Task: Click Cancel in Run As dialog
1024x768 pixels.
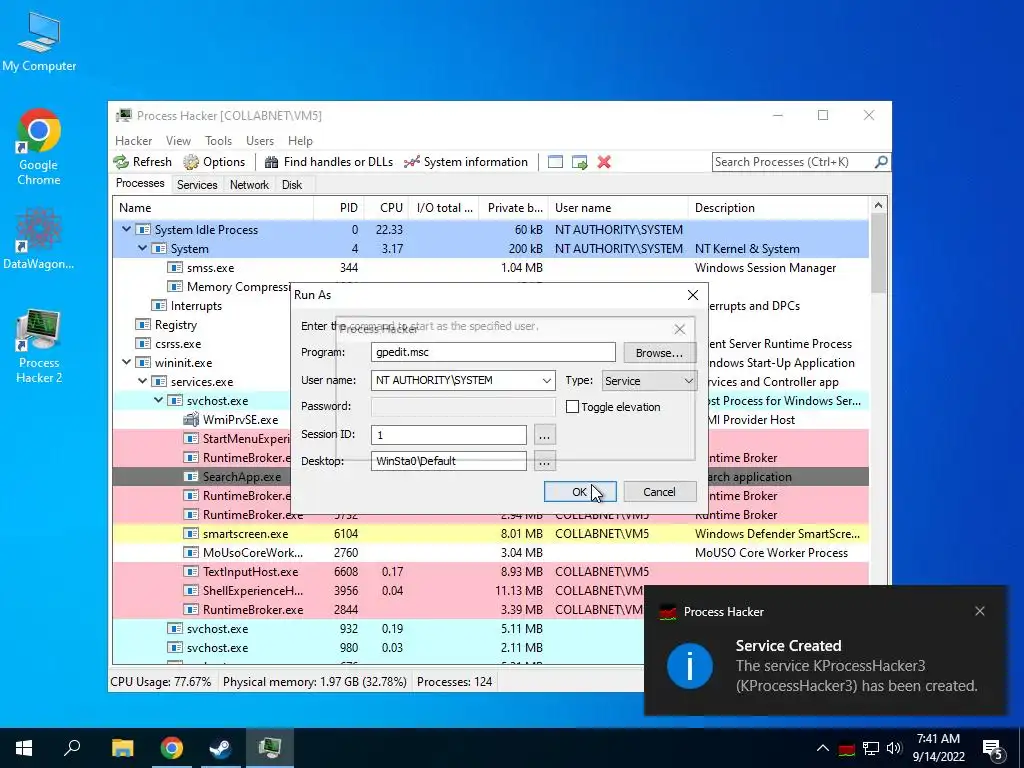Action: pyautogui.click(x=660, y=492)
